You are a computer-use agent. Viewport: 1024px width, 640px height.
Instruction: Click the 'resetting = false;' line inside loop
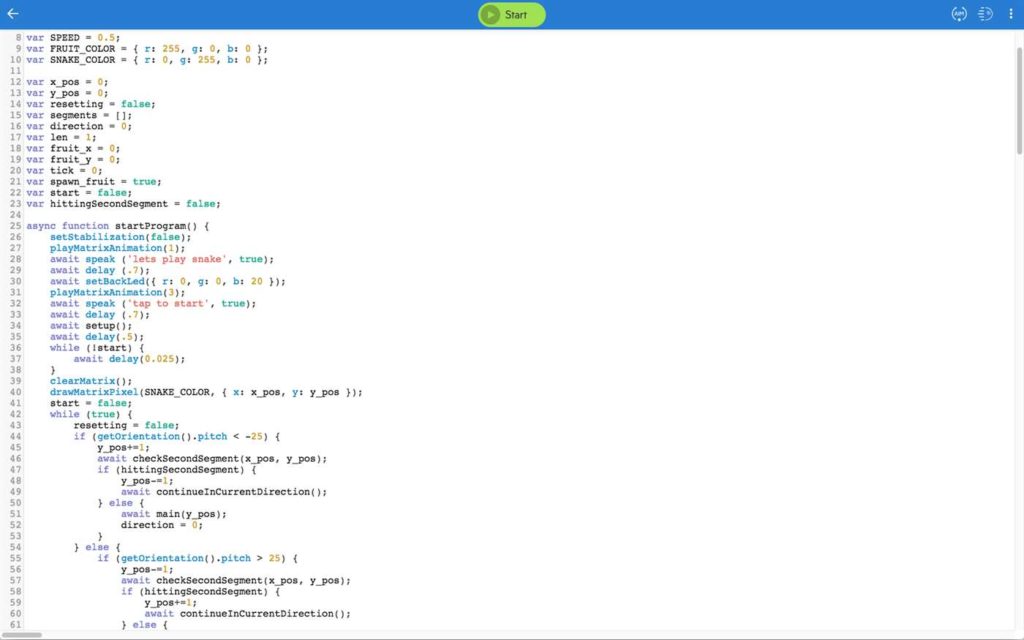(126, 426)
